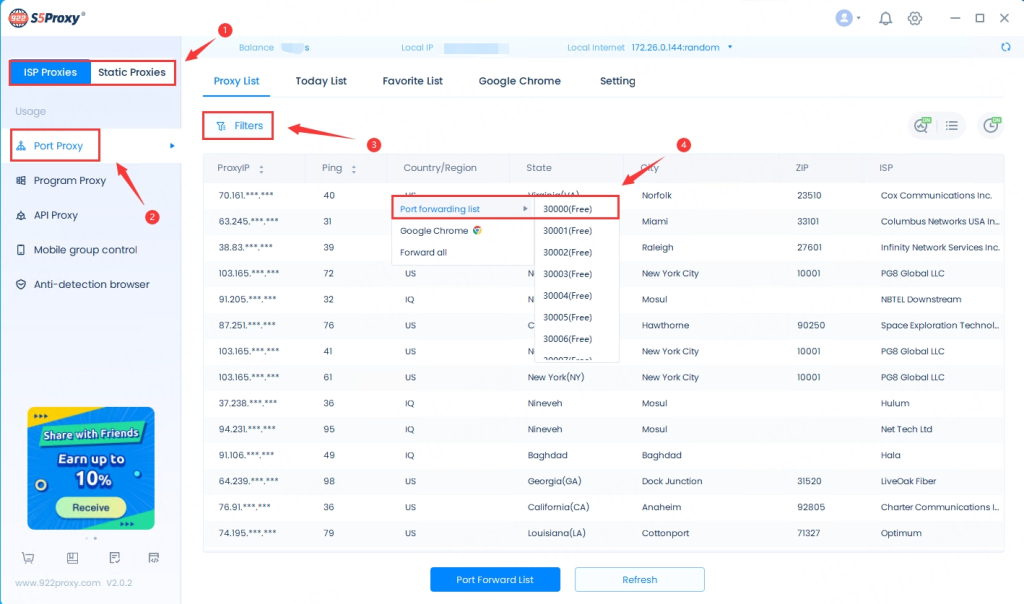Toggle the clock timer ON icon
Screen dimensions: 1024x604
990,125
